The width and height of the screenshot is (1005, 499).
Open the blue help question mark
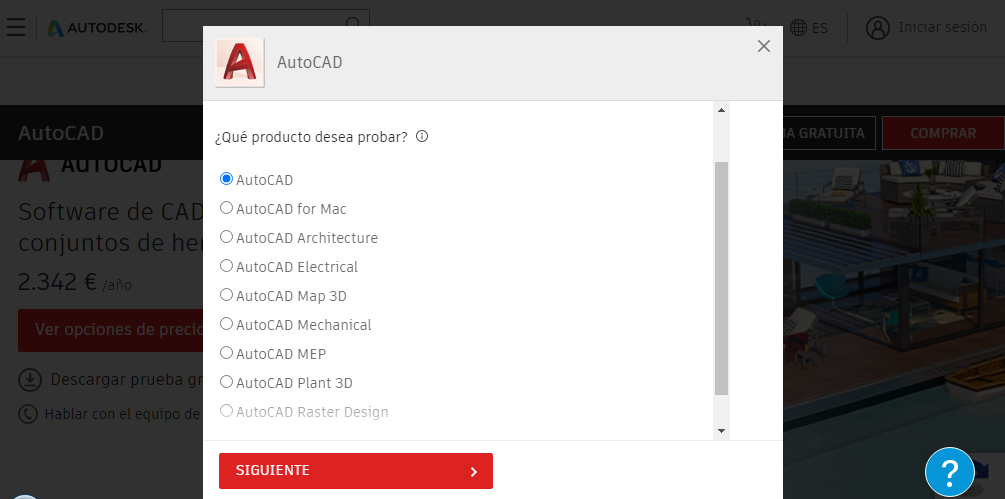pyautogui.click(x=949, y=472)
